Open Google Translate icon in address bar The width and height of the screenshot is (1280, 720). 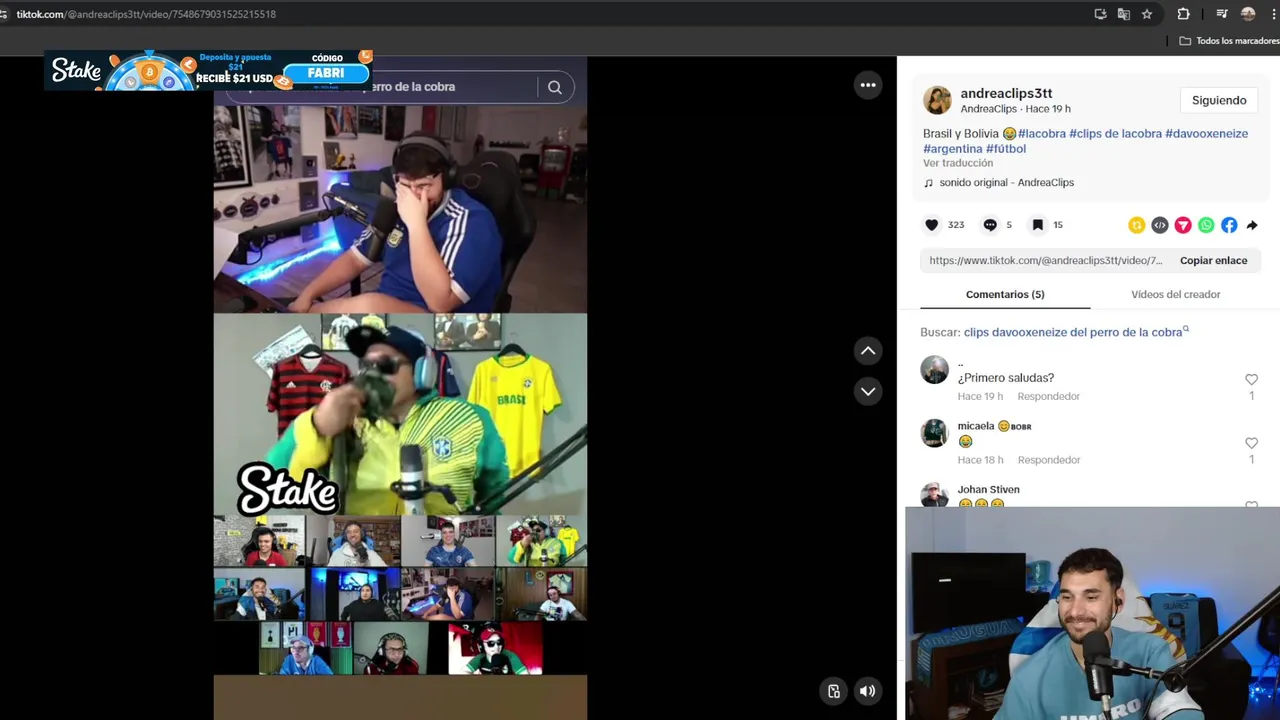[1124, 14]
